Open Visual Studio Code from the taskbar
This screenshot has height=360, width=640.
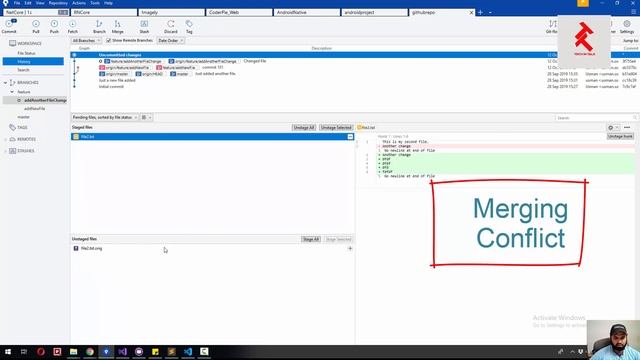click(188, 351)
